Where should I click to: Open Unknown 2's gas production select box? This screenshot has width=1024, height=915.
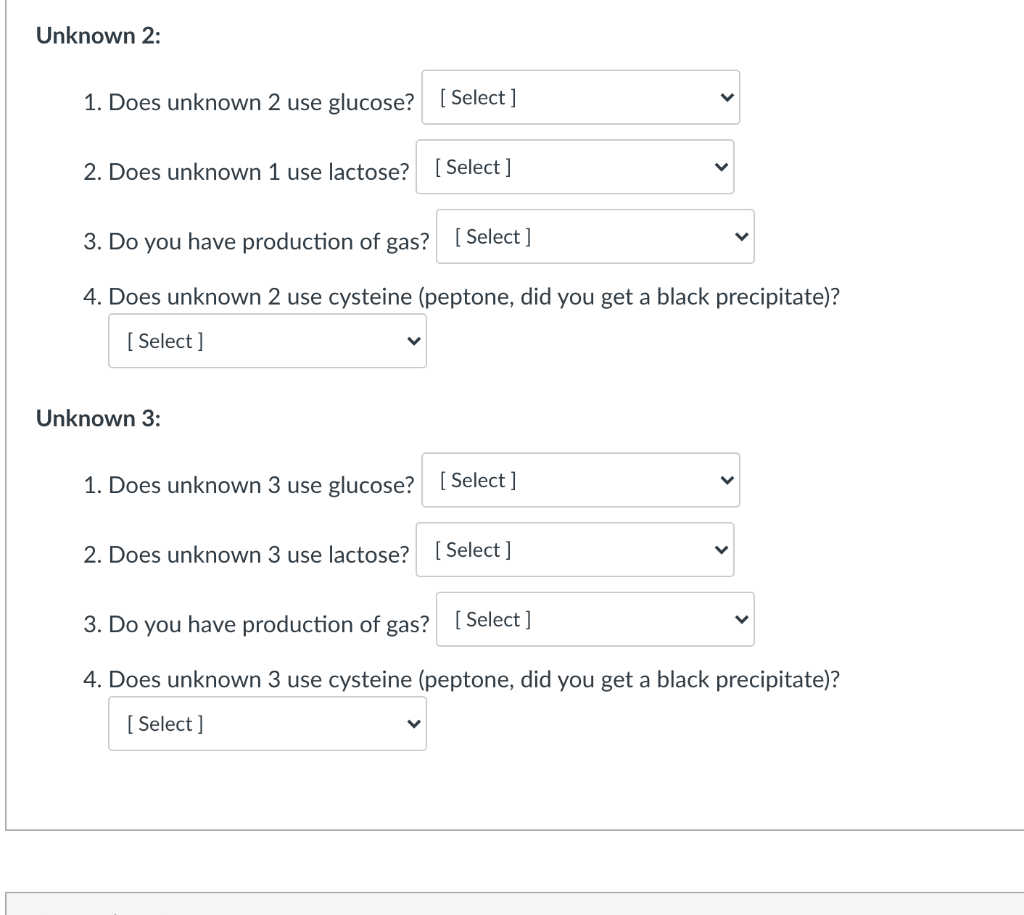(594, 237)
